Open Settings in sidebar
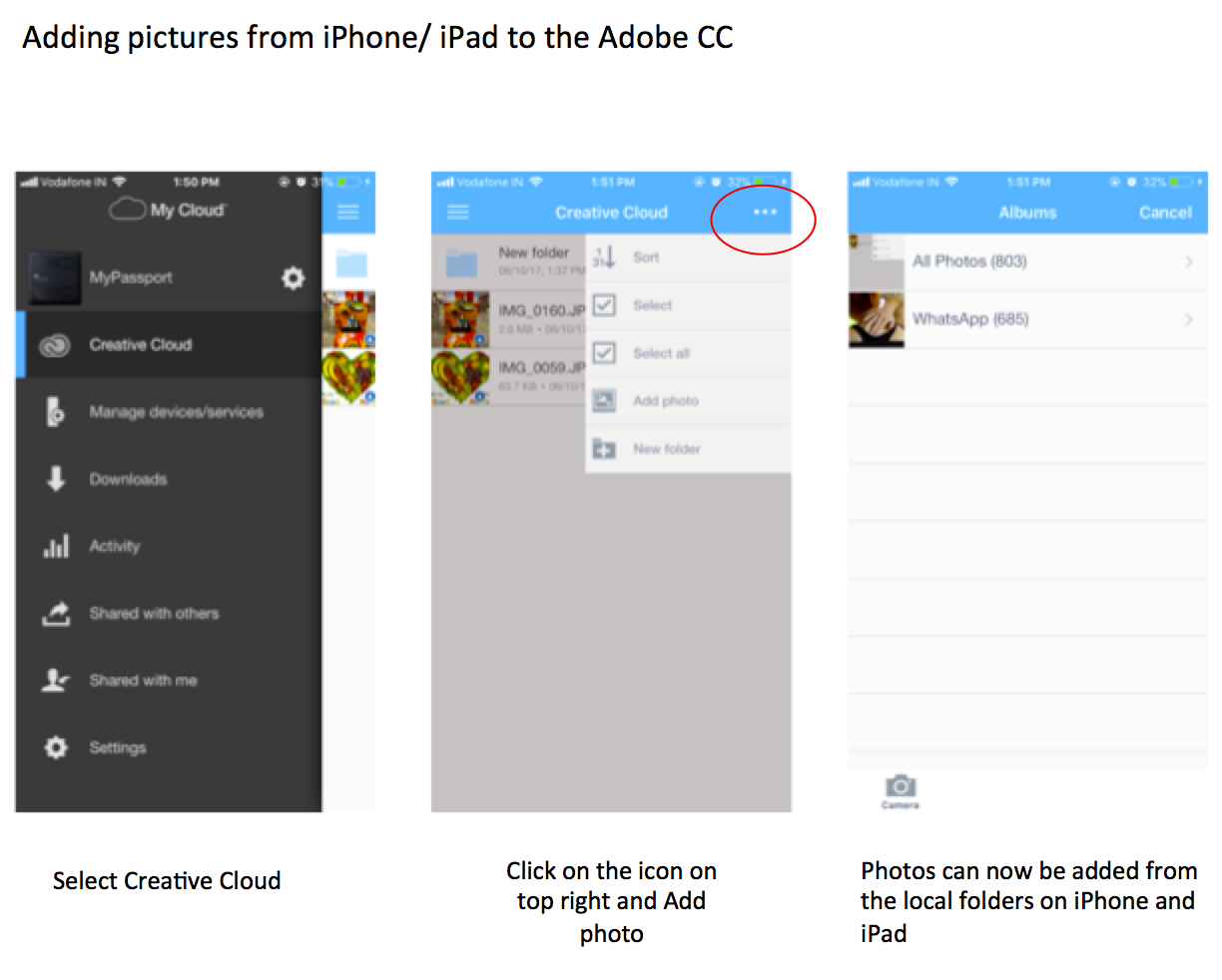 coord(169,747)
